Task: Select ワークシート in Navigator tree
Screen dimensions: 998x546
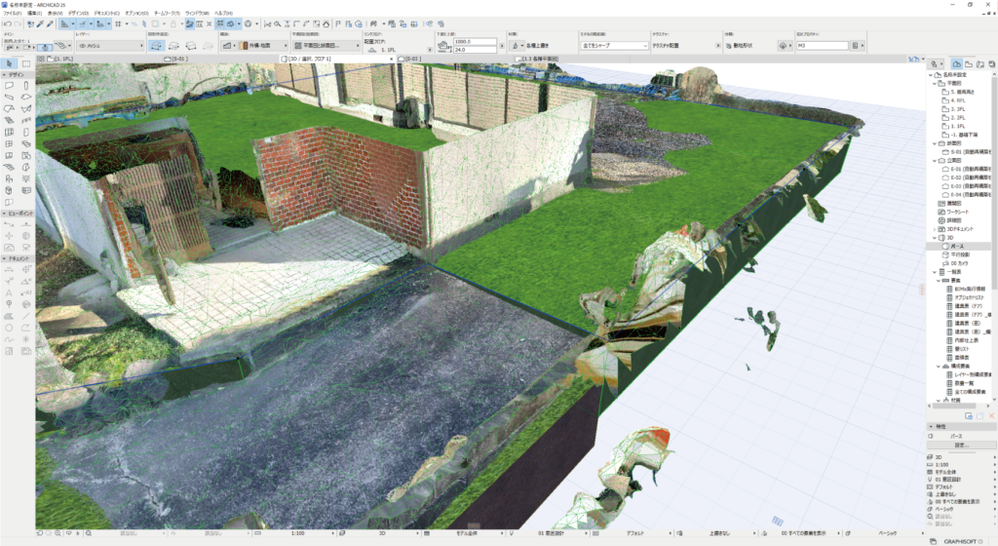Action: coord(957,212)
